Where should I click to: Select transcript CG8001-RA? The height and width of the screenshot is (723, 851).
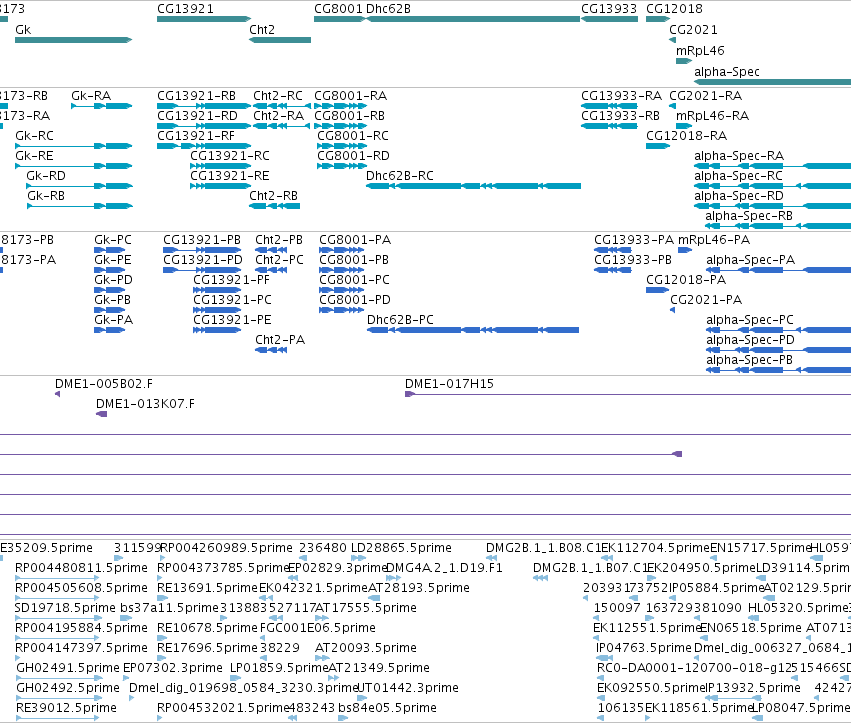click(x=341, y=106)
